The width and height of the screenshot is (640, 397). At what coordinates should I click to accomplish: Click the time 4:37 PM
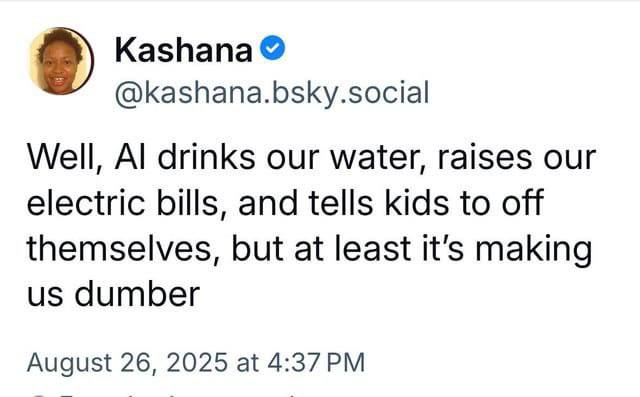pos(316,362)
